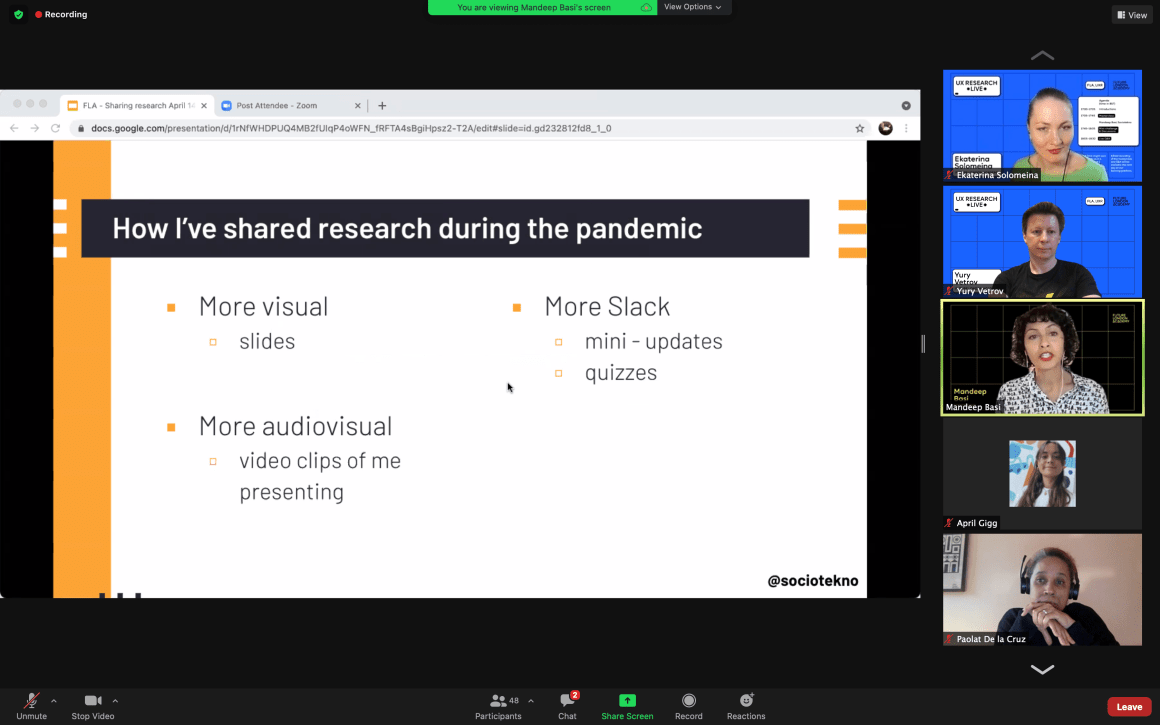Click the 'quizzes' sub-bullet

tap(621, 373)
